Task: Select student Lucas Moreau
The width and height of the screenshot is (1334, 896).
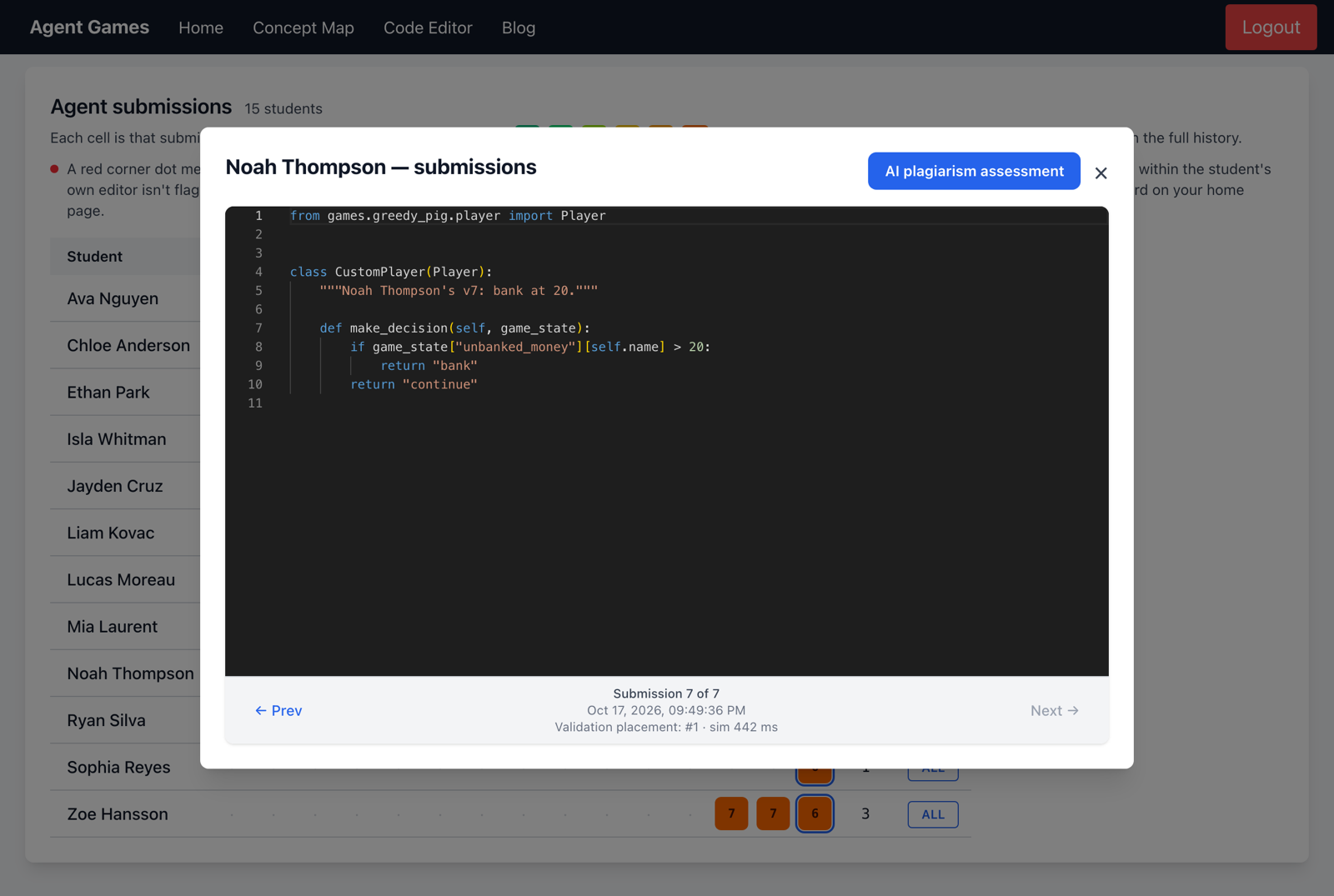Action: (121, 579)
